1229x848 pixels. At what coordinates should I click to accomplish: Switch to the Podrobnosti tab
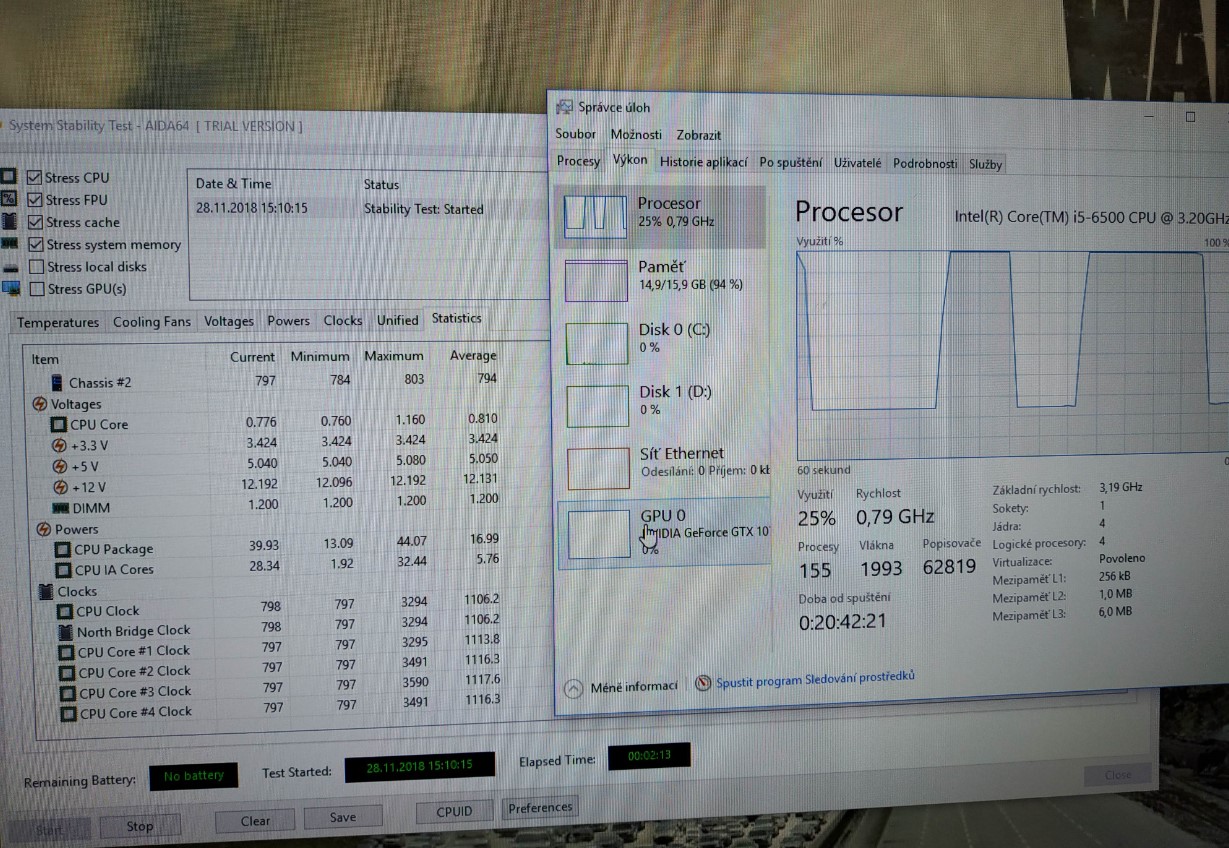point(924,164)
